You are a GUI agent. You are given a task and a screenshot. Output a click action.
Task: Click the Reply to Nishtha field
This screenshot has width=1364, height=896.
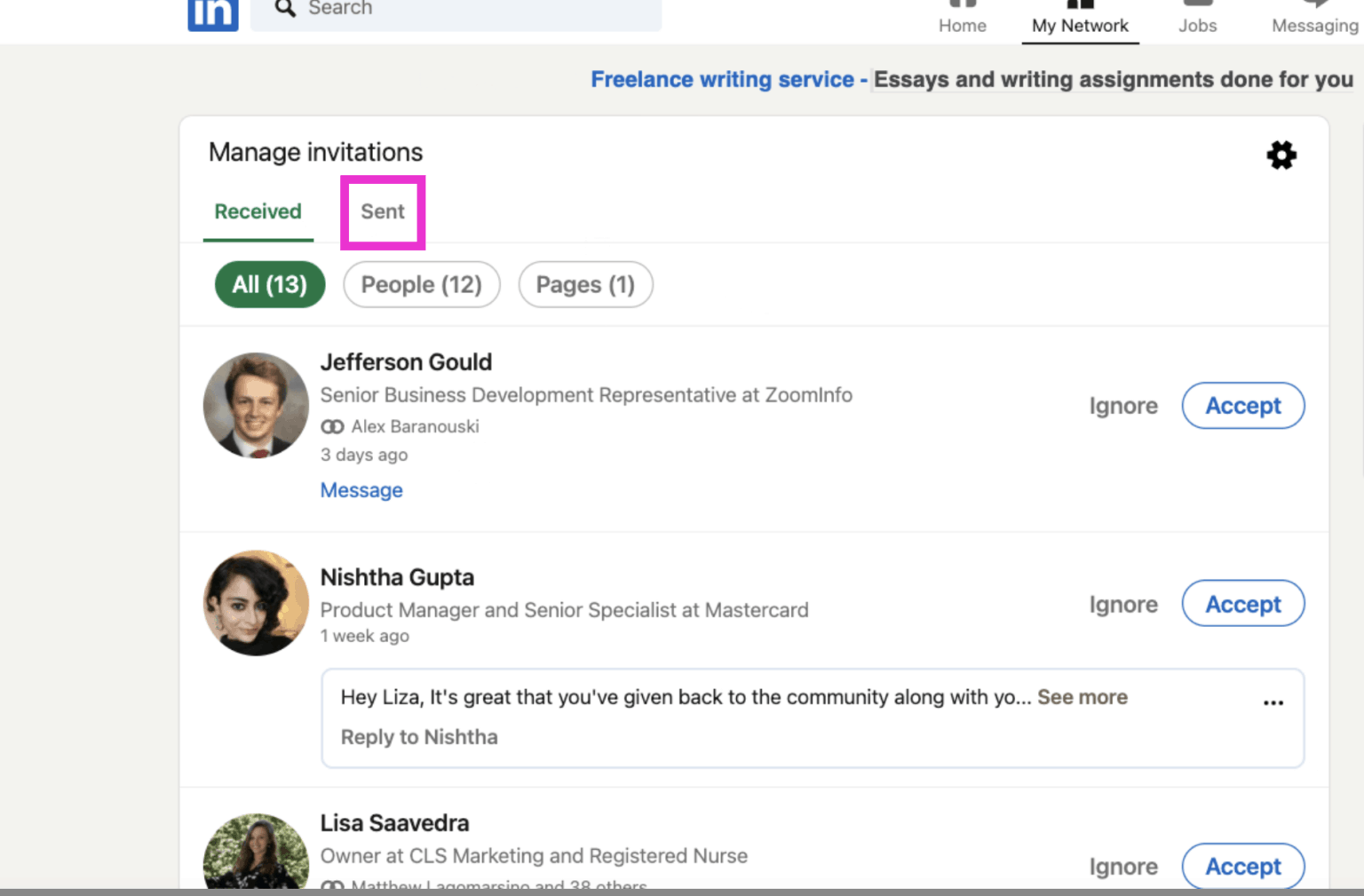point(419,736)
